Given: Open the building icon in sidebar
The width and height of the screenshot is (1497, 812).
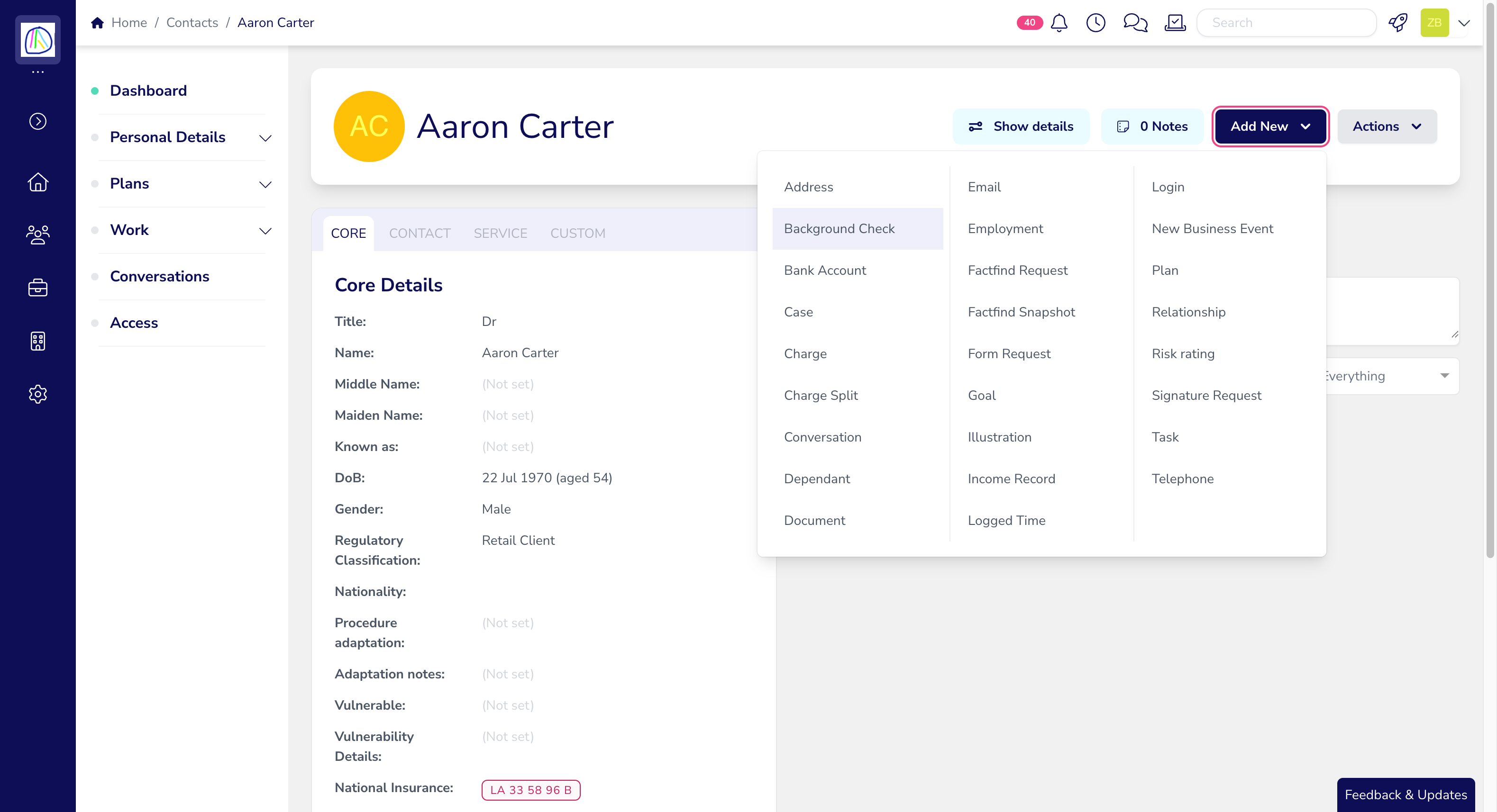Looking at the screenshot, I should click(38, 341).
